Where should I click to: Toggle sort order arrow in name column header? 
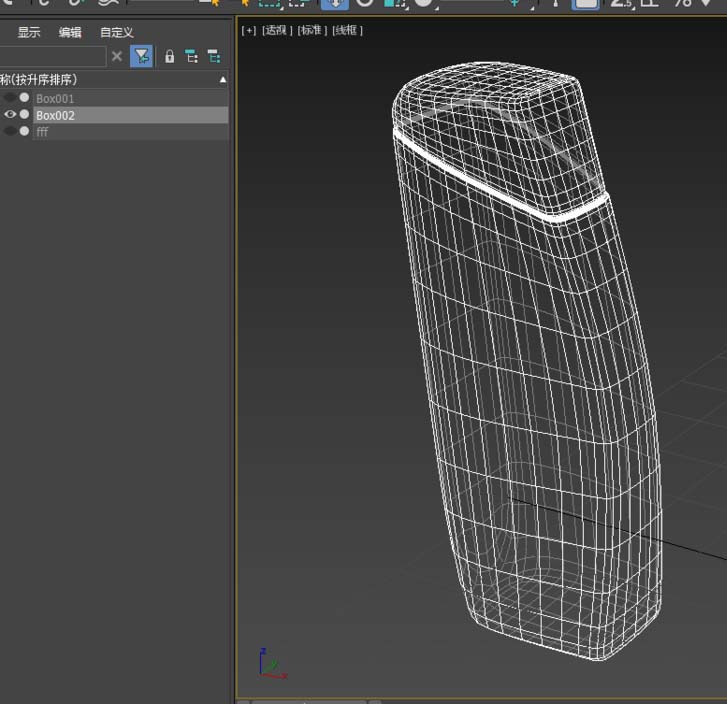222,79
